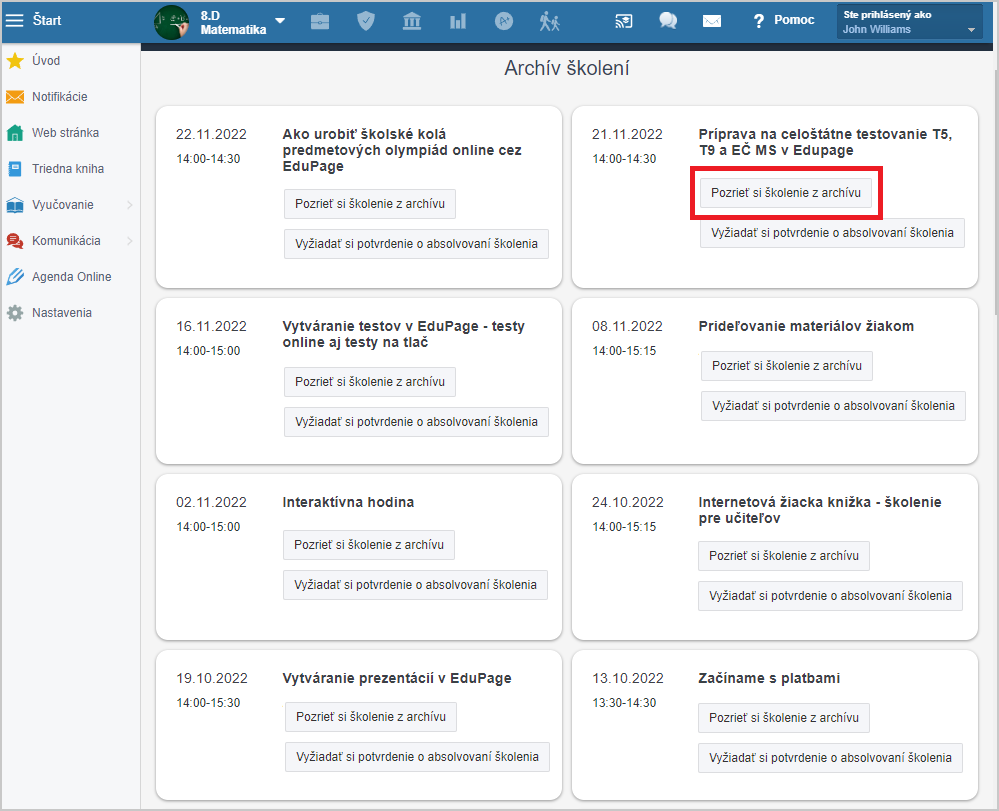Screen dimensions: 999x811
Task: Watch archived Vytváranie testov training
Action: (x=370, y=382)
